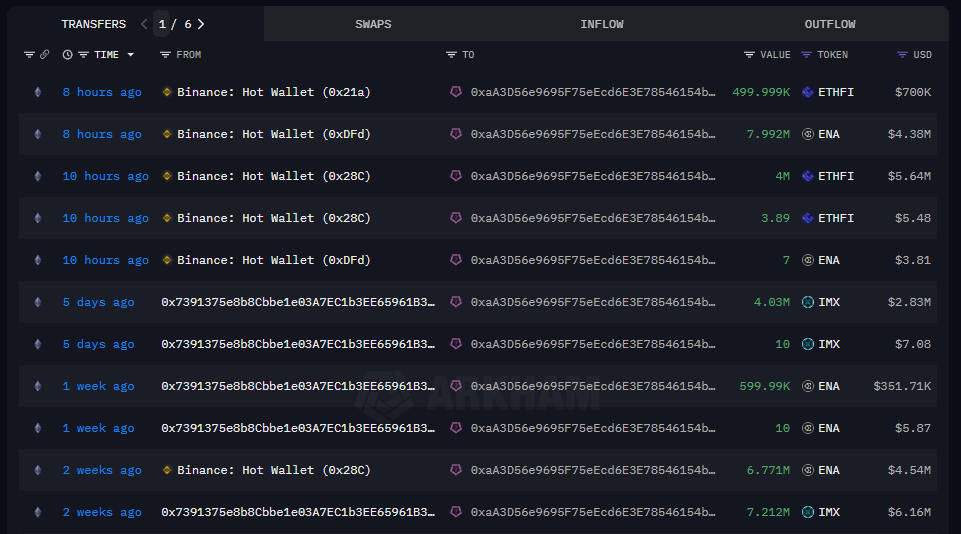This screenshot has height=534, width=961.
Task: Open the INFLOW tab
Action: pos(601,24)
